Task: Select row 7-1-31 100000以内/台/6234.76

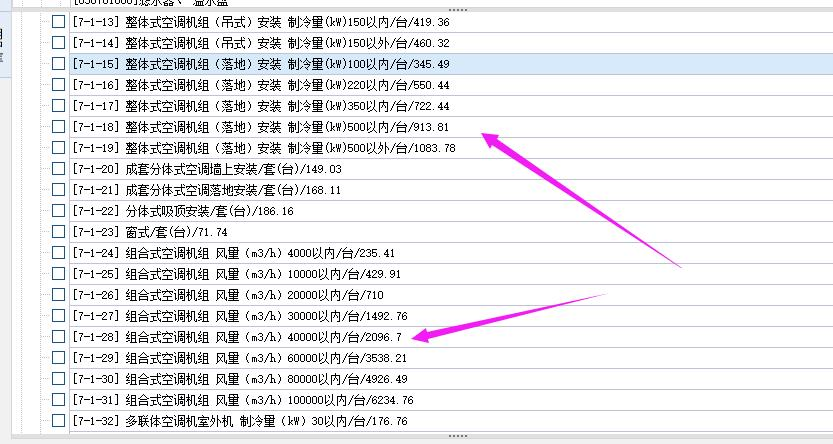Action: pyautogui.click(x=243, y=399)
